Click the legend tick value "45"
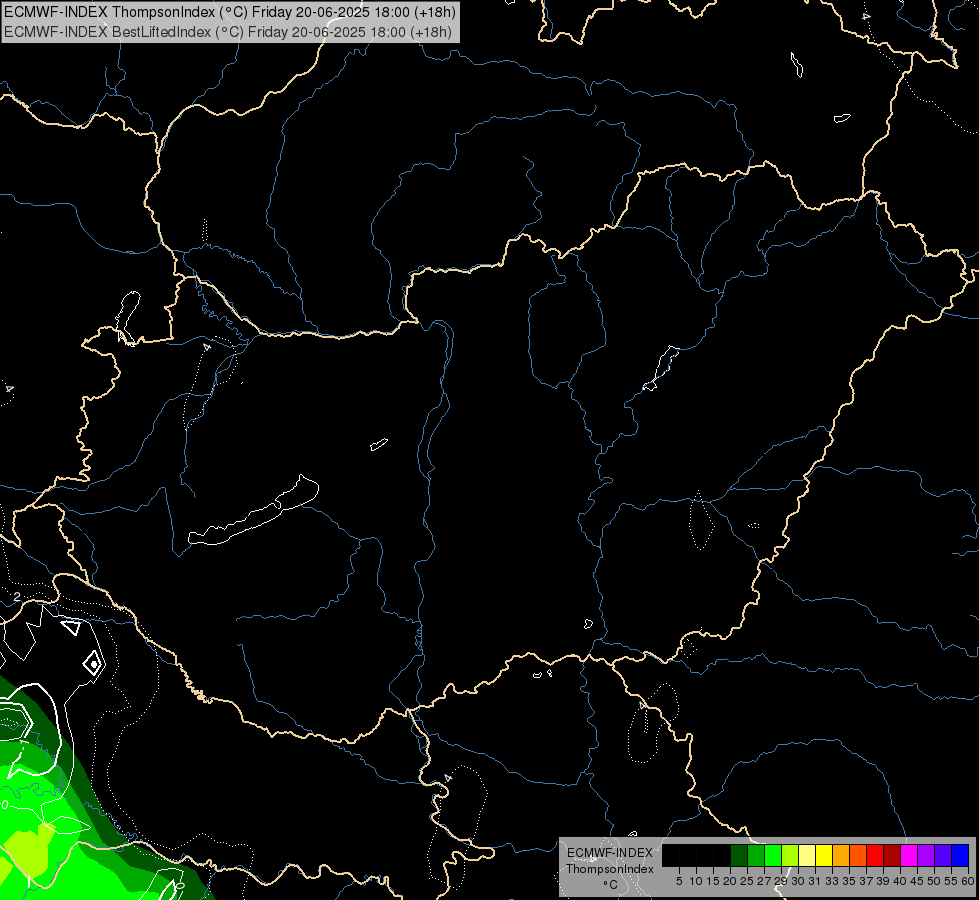 coord(917,881)
